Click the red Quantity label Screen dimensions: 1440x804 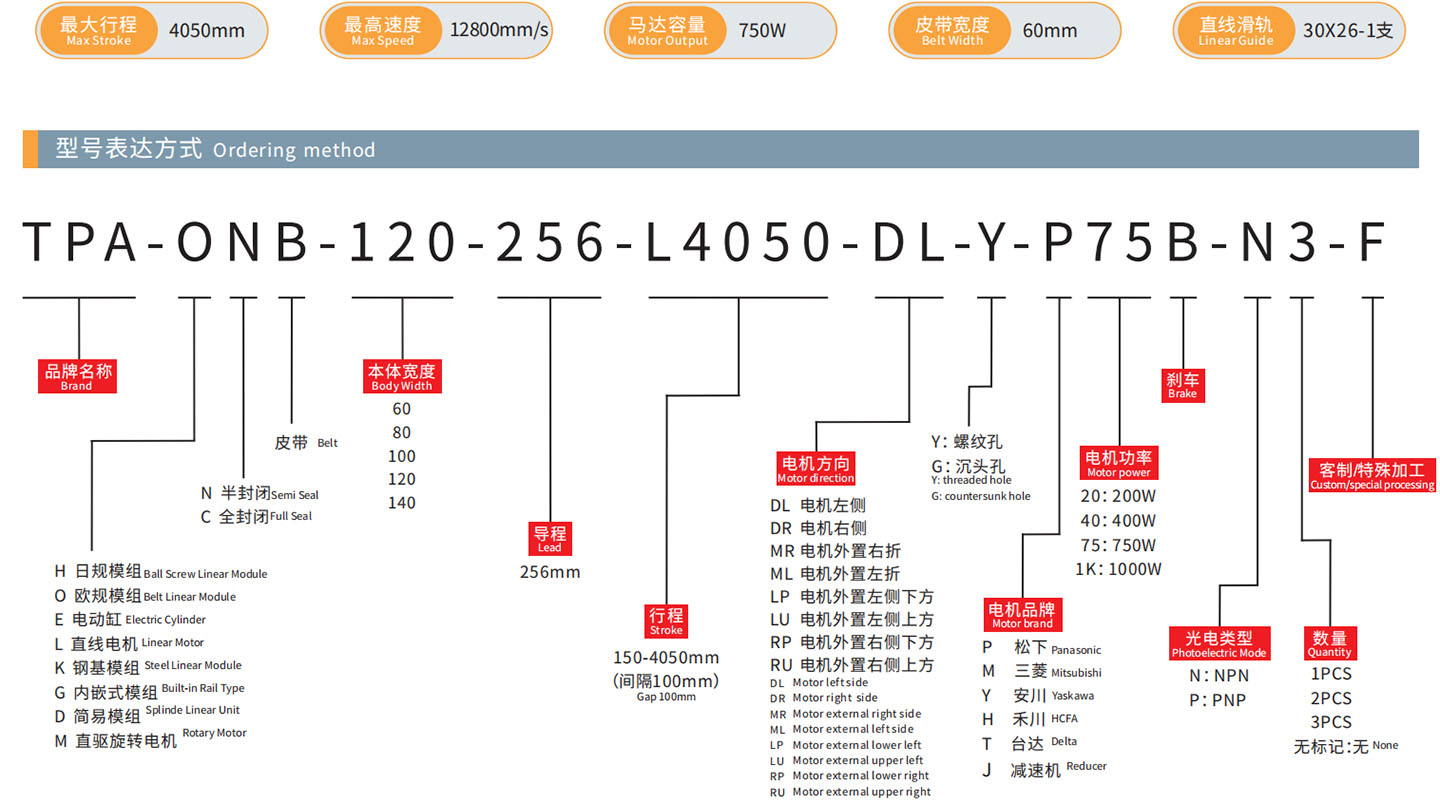click(1329, 643)
